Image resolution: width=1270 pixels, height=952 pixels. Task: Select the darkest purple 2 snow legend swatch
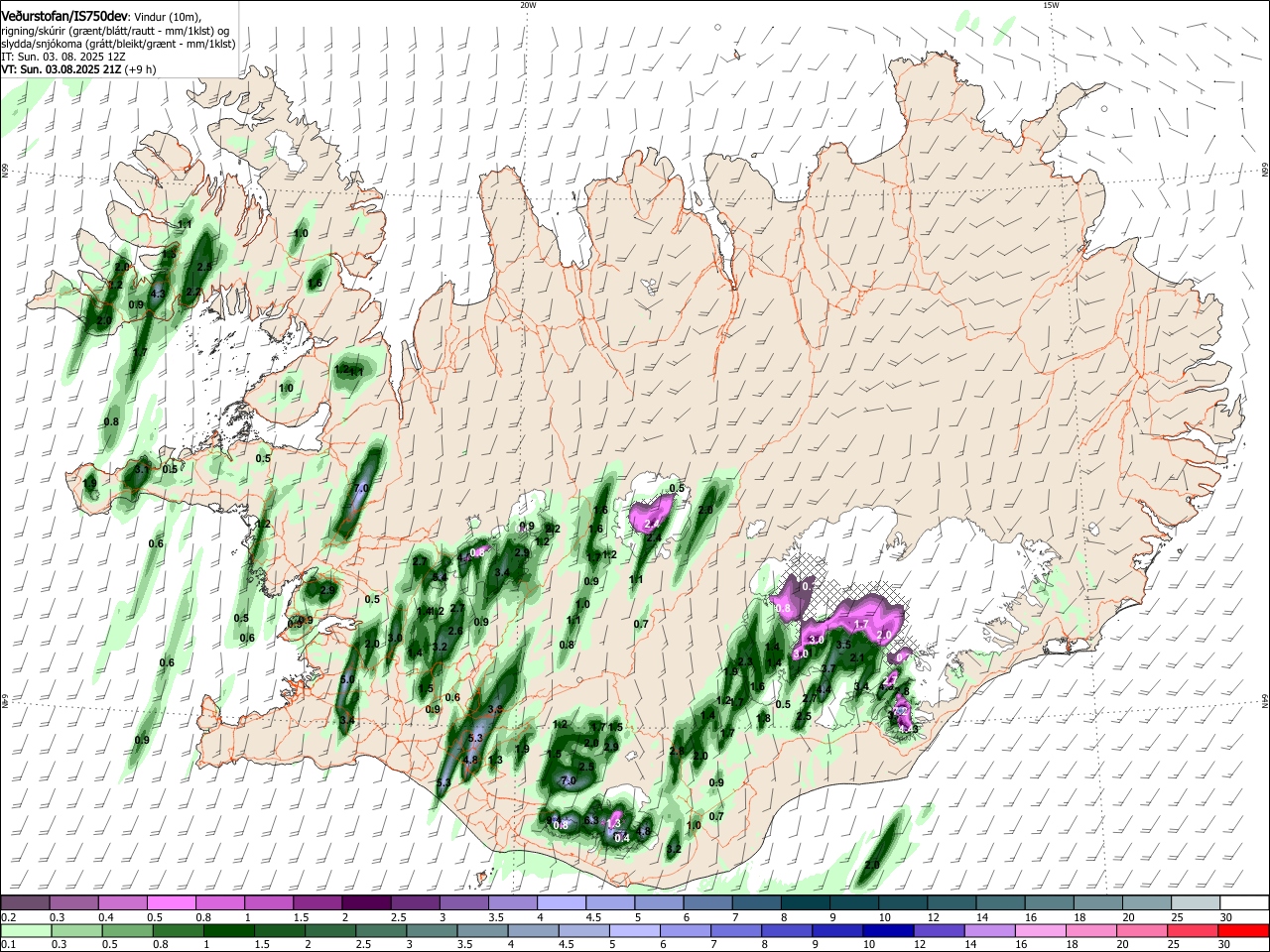tap(365, 902)
